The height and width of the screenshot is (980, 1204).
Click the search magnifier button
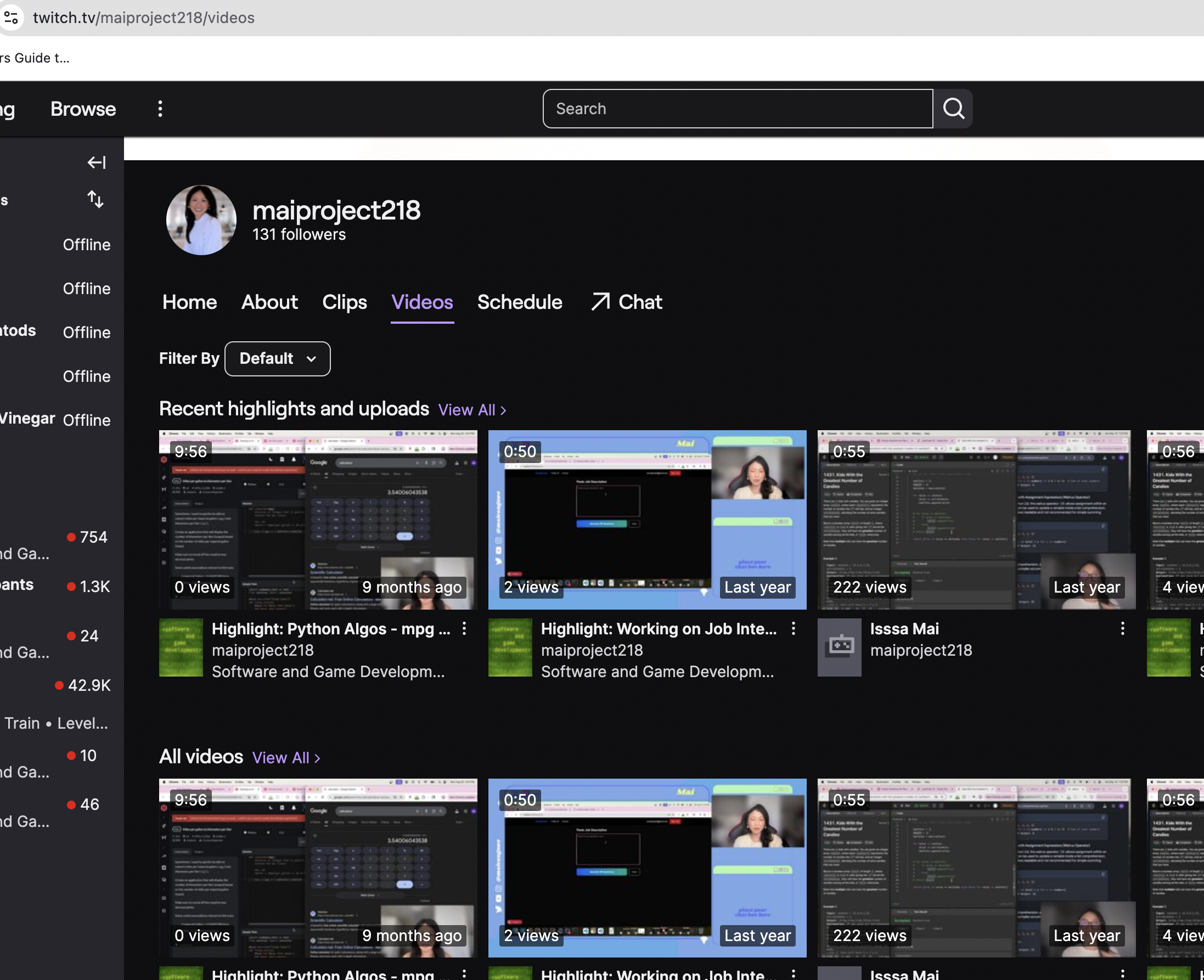pyautogui.click(x=953, y=109)
